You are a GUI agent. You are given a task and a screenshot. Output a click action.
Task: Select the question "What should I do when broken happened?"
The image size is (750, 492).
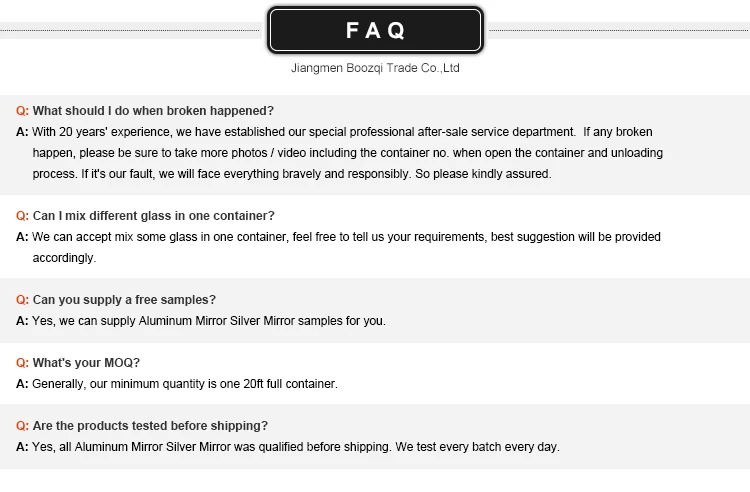(153, 111)
